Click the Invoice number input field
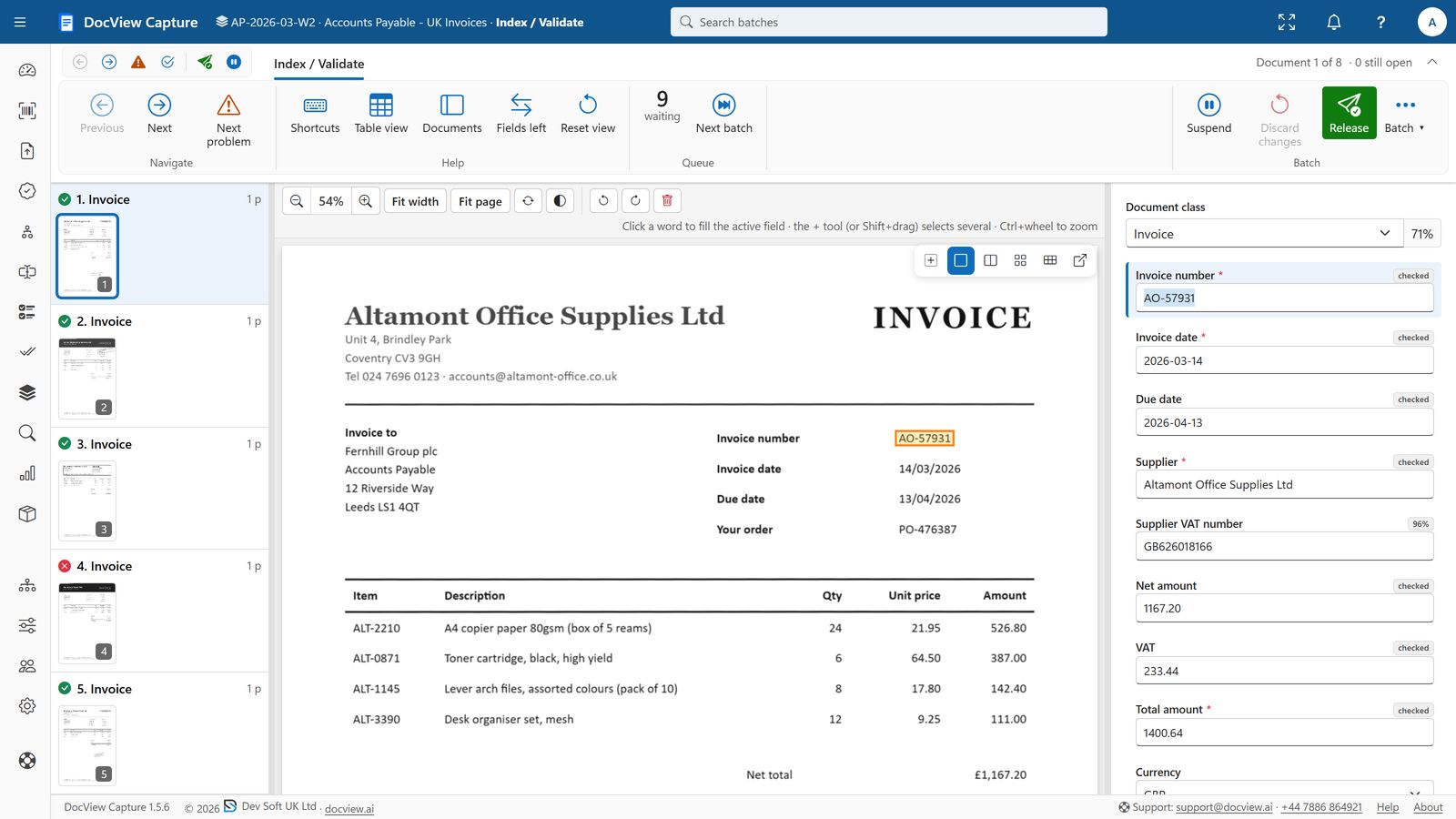The height and width of the screenshot is (819, 1456). click(x=1284, y=298)
